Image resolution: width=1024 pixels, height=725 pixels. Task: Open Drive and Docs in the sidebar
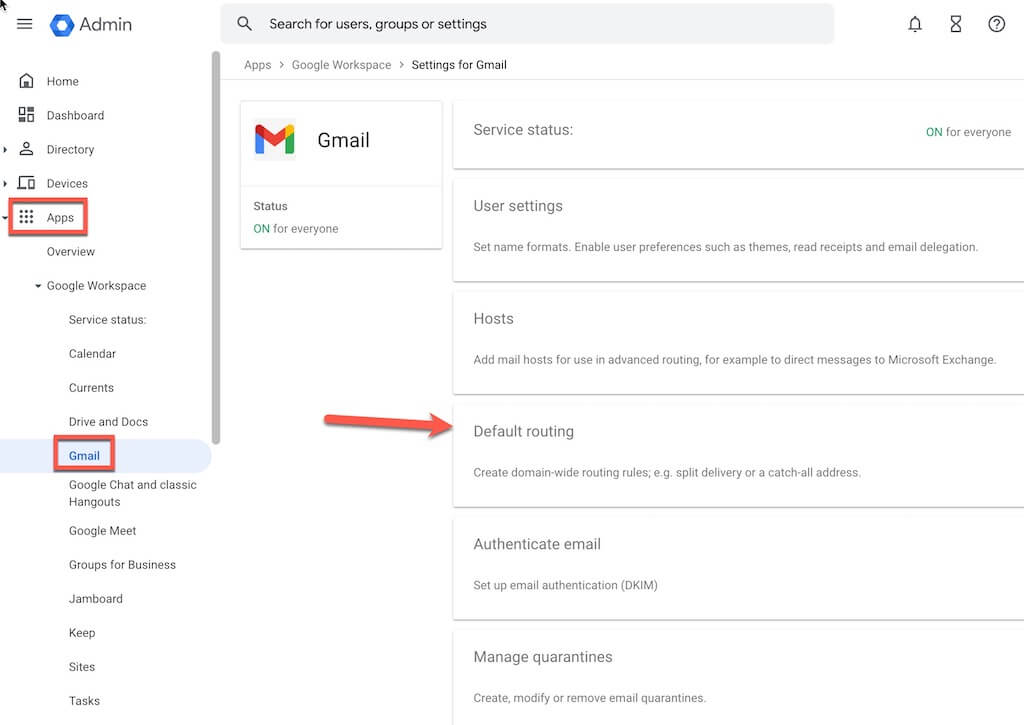(108, 421)
